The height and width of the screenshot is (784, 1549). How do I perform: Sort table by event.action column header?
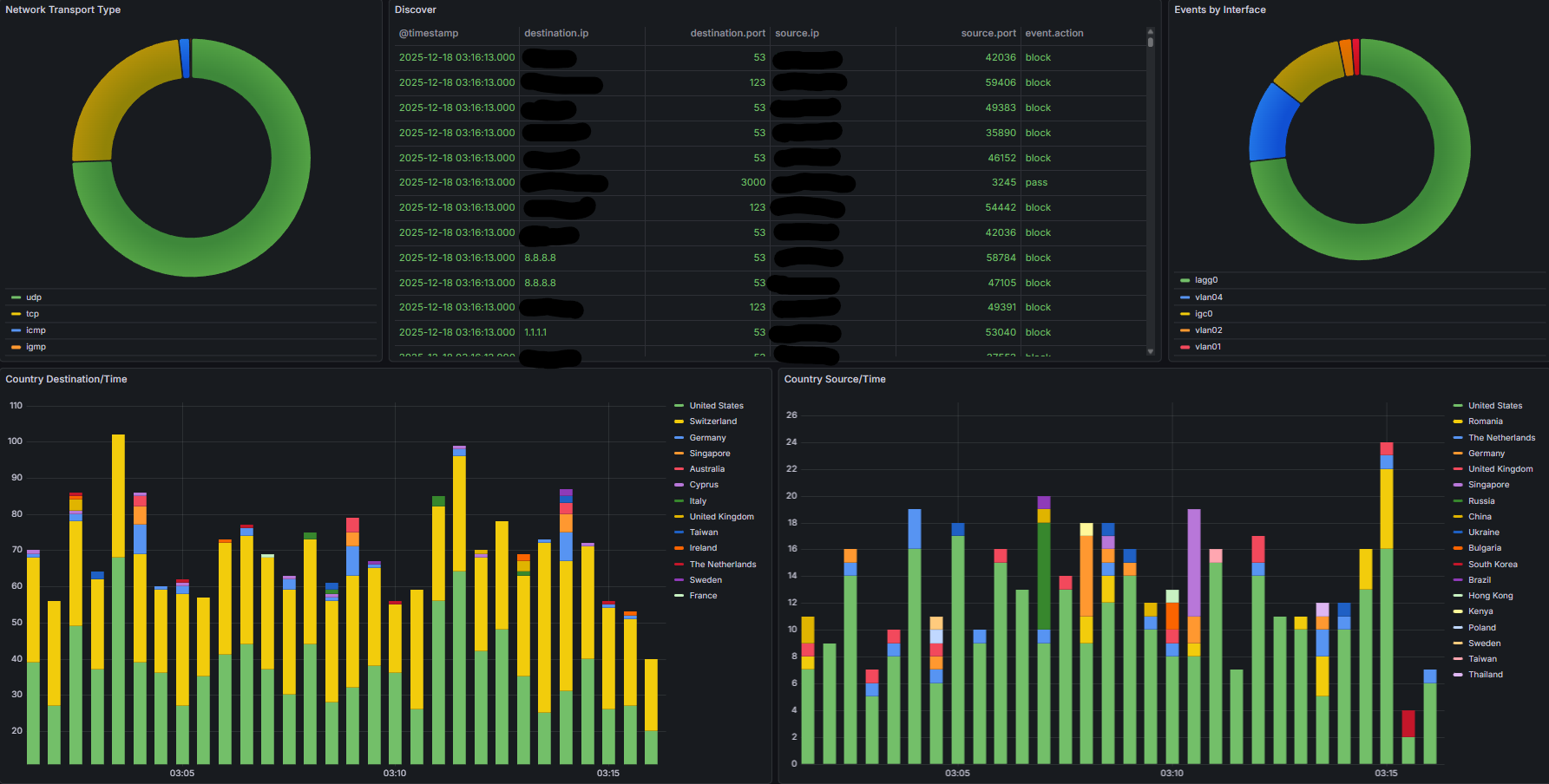click(x=1054, y=33)
